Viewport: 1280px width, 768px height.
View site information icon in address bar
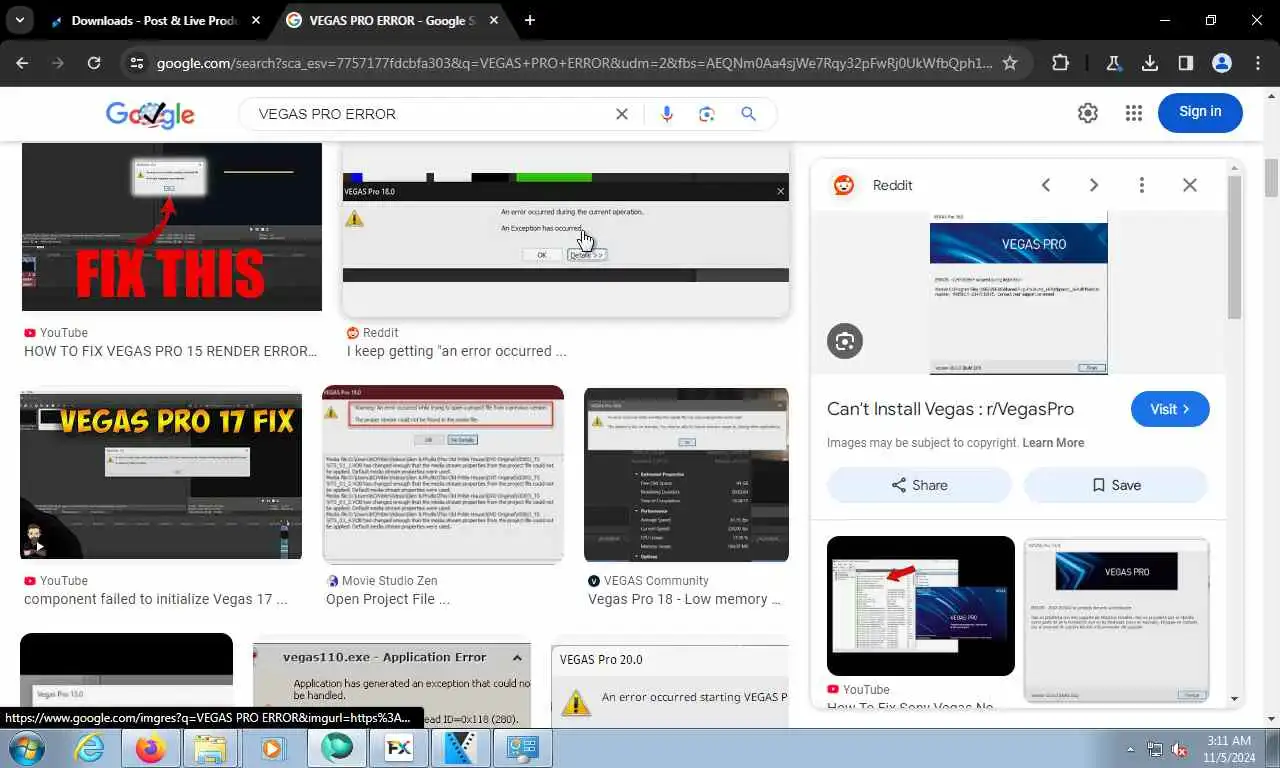click(x=138, y=63)
